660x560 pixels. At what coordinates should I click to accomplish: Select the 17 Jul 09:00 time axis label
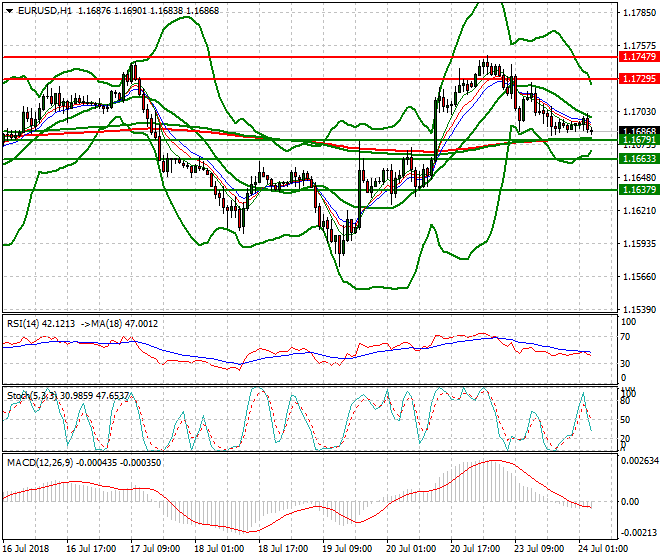coord(155,549)
